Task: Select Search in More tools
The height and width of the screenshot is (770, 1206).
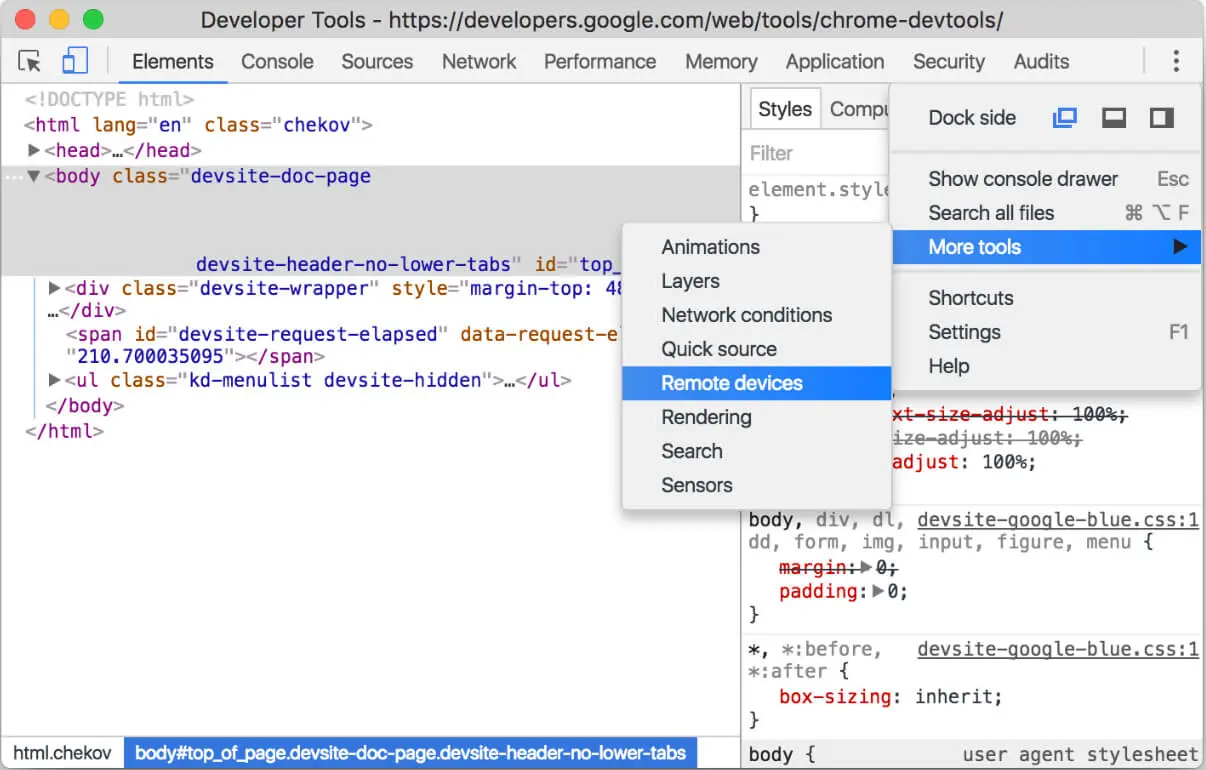Action: pyautogui.click(x=756, y=451)
